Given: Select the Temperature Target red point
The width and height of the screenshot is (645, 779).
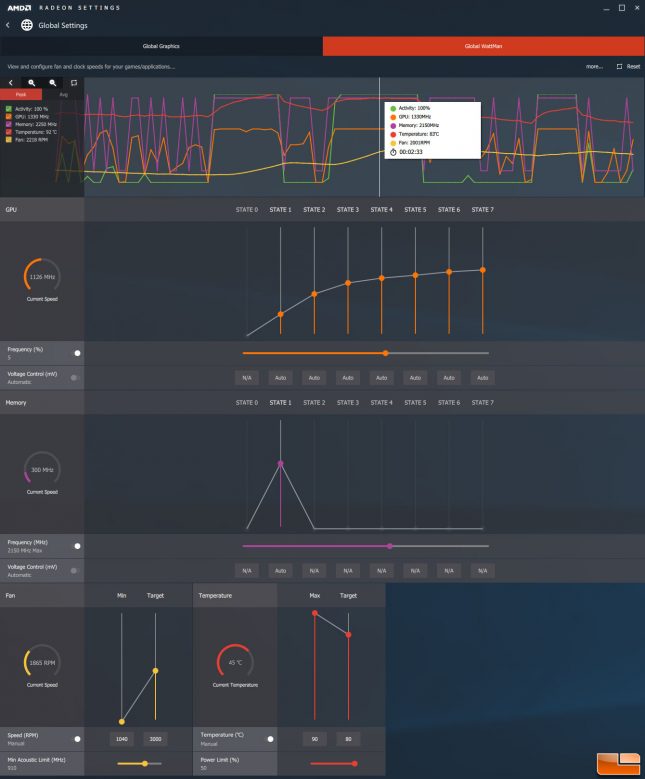Looking at the screenshot, I should (x=348, y=635).
